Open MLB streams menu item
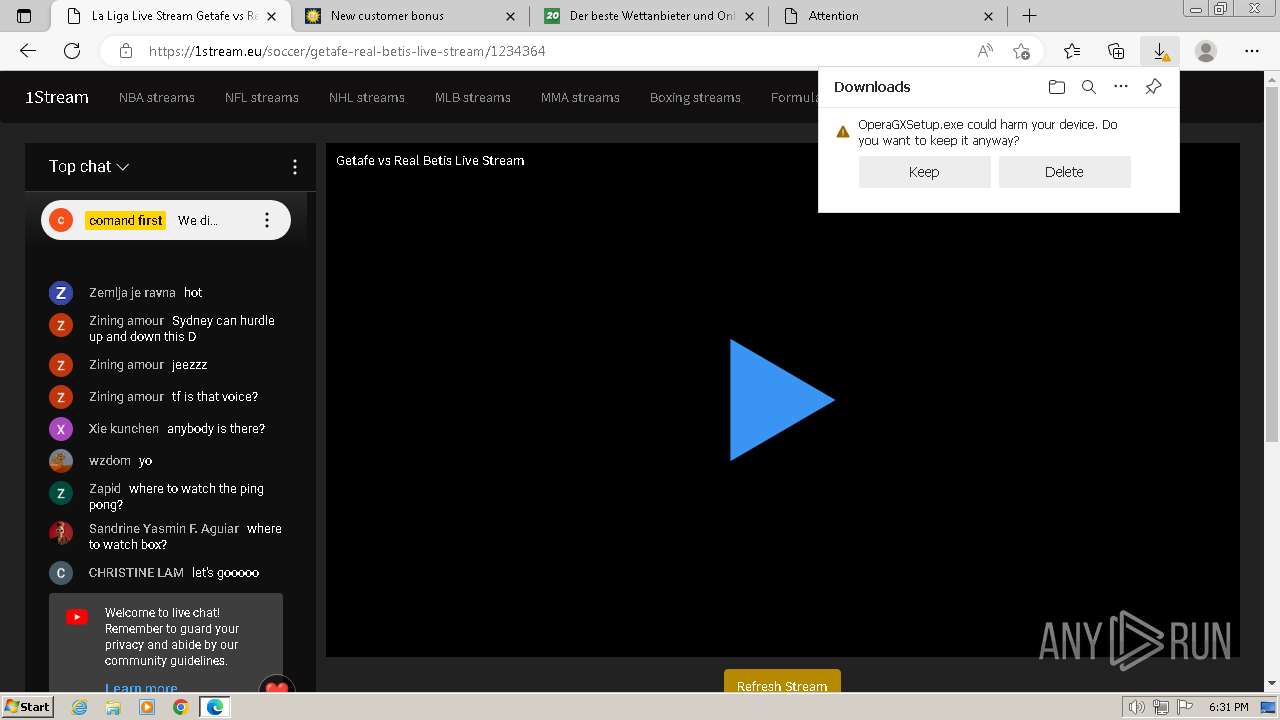 click(x=473, y=97)
